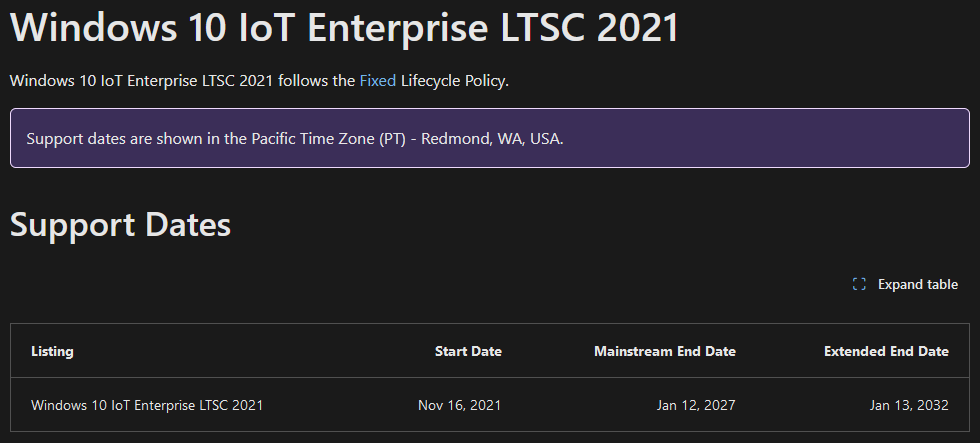Click the expand table brackets icon

point(859,284)
